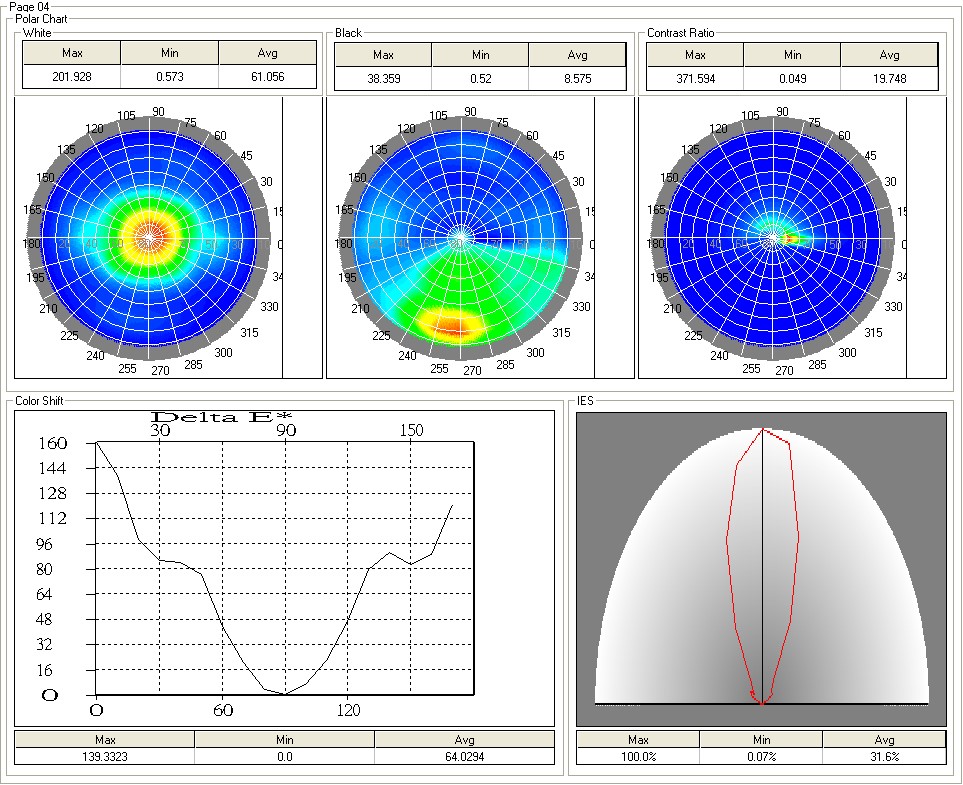Click the Black polar chart

tap(460, 238)
